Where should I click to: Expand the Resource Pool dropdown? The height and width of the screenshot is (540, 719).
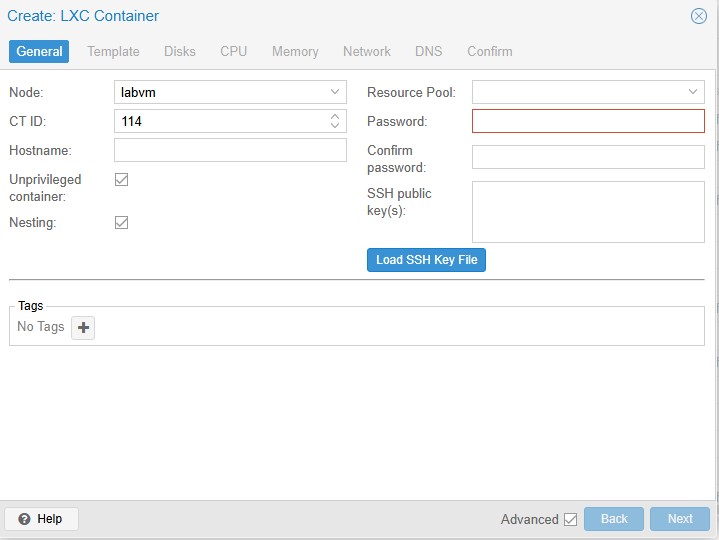pyautogui.click(x=693, y=92)
